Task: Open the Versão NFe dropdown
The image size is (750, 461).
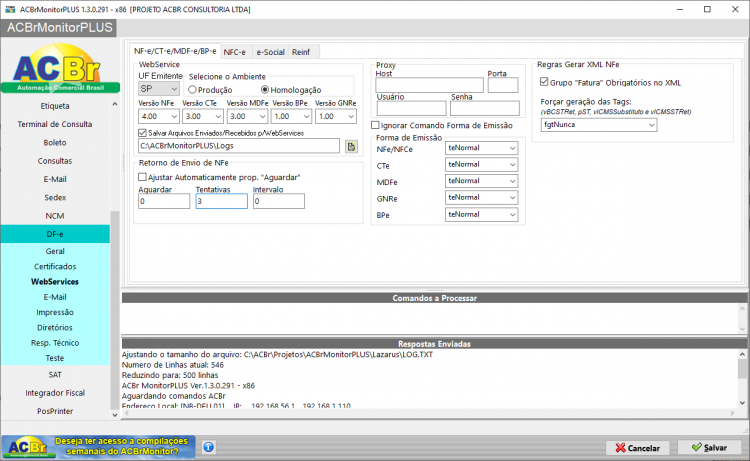Action: pyautogui.click(x=159, y=116)
